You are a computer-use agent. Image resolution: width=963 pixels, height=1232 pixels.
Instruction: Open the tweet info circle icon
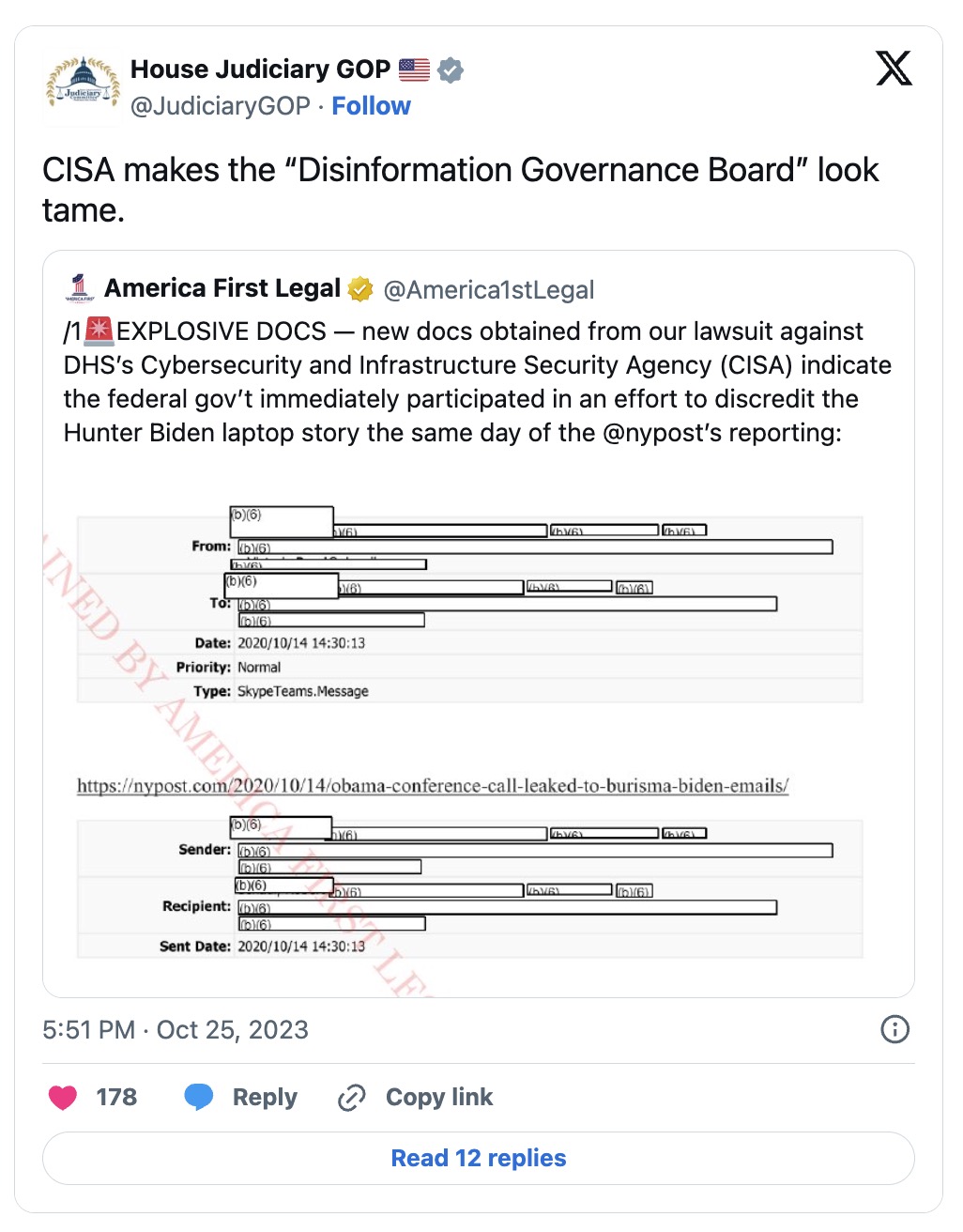894,1029
